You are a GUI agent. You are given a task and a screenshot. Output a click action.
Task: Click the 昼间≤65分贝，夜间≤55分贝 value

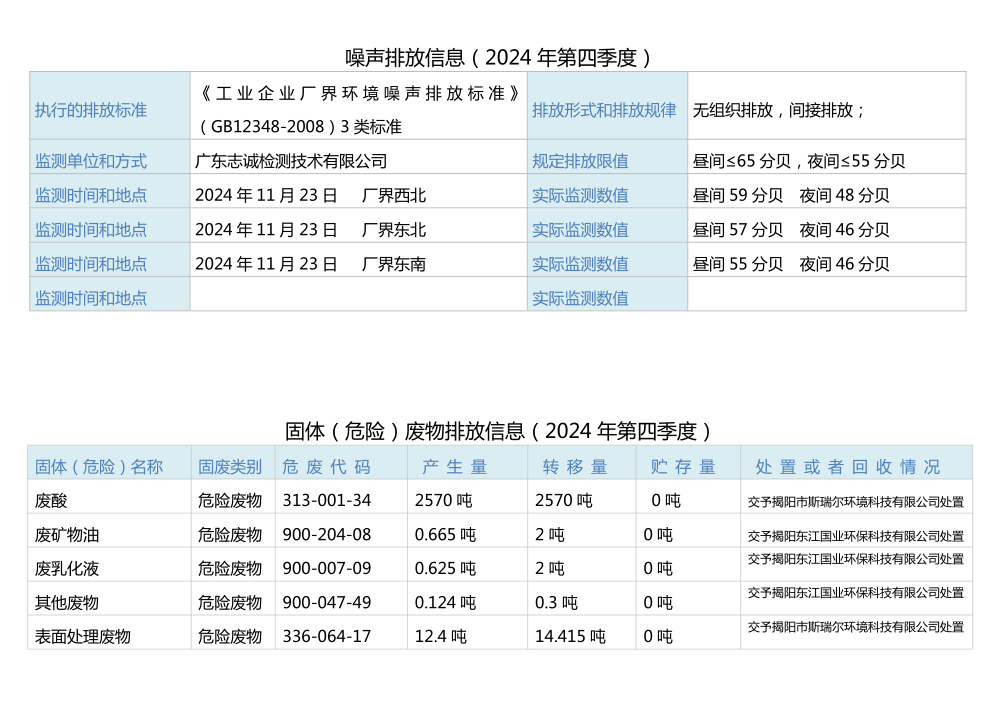click(x=798, y=161)
